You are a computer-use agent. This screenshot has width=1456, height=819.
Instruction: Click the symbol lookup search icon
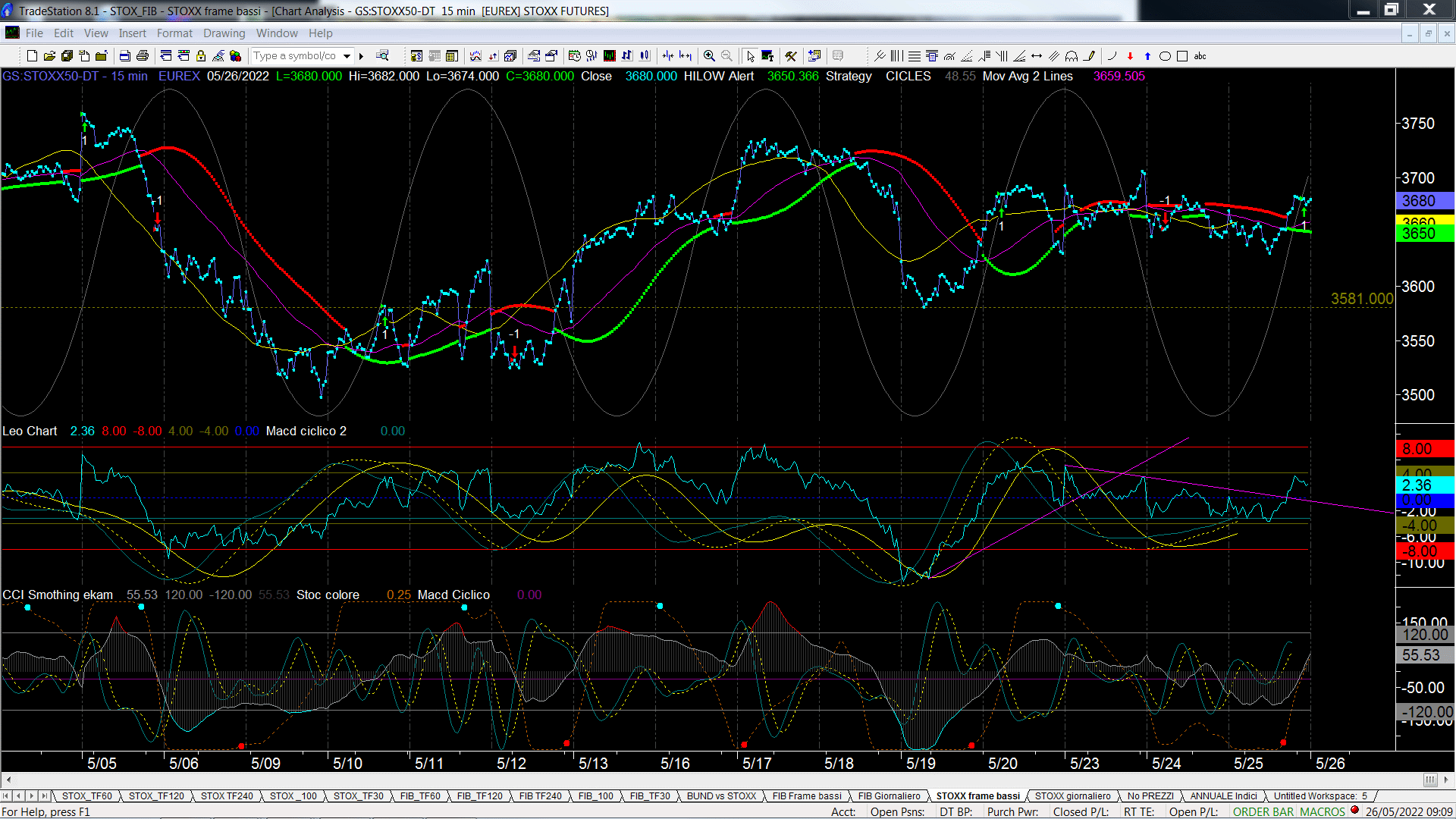point(382,56)
